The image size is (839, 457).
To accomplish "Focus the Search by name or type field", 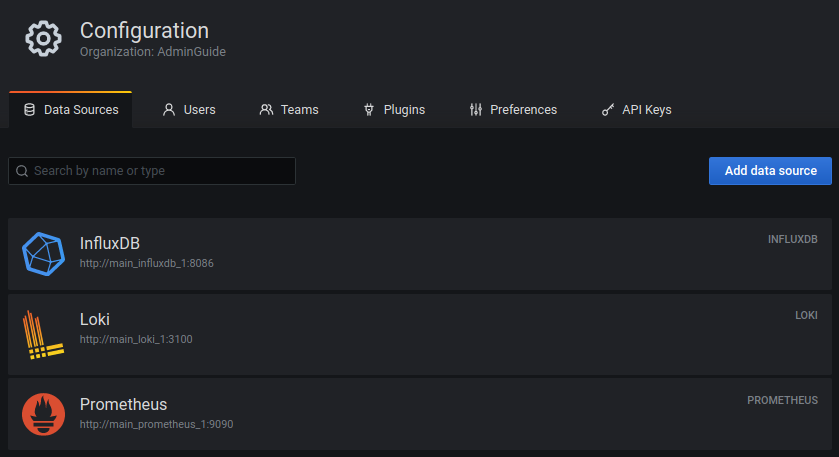I will click(x=160, y=171).
